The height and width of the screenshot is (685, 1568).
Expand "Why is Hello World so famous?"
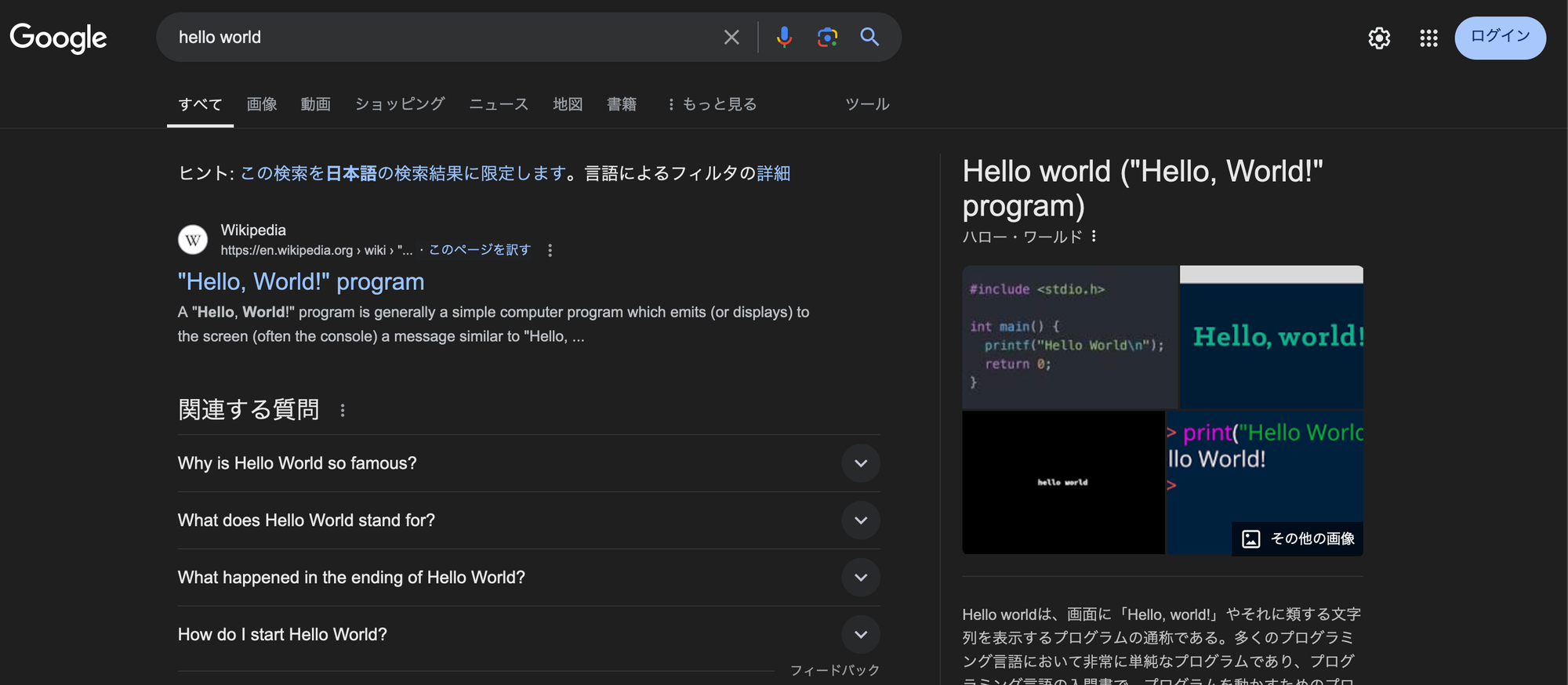tap(529, 463)
